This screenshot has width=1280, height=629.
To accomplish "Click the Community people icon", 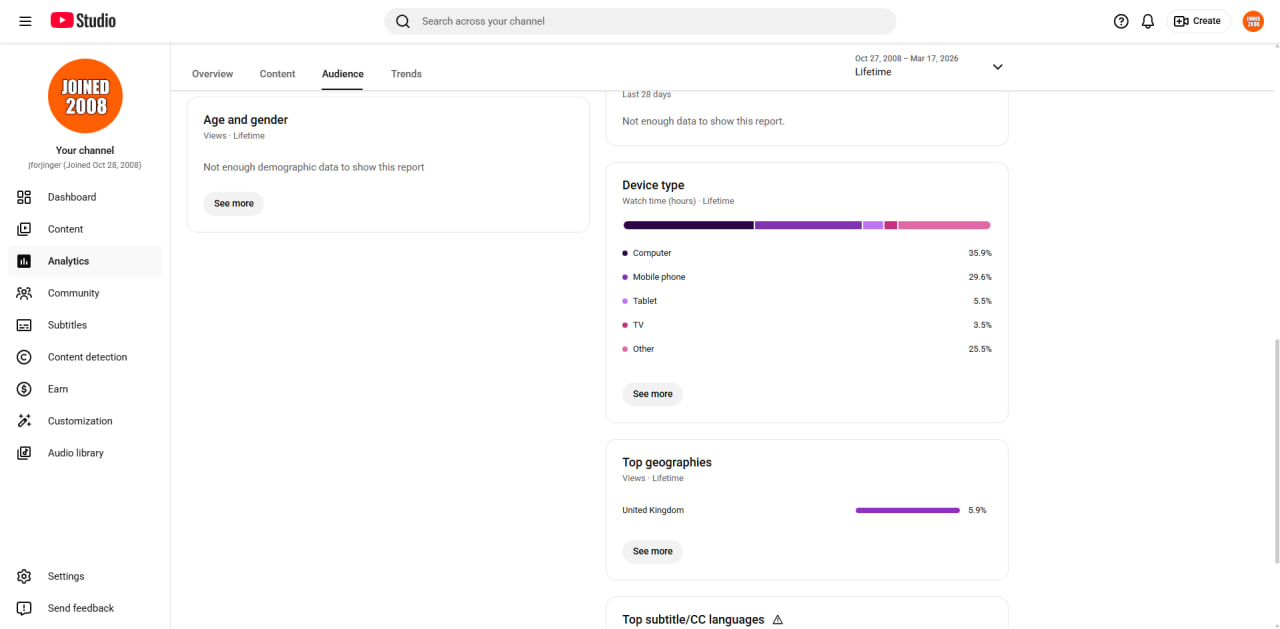I will tap(24, 293).
